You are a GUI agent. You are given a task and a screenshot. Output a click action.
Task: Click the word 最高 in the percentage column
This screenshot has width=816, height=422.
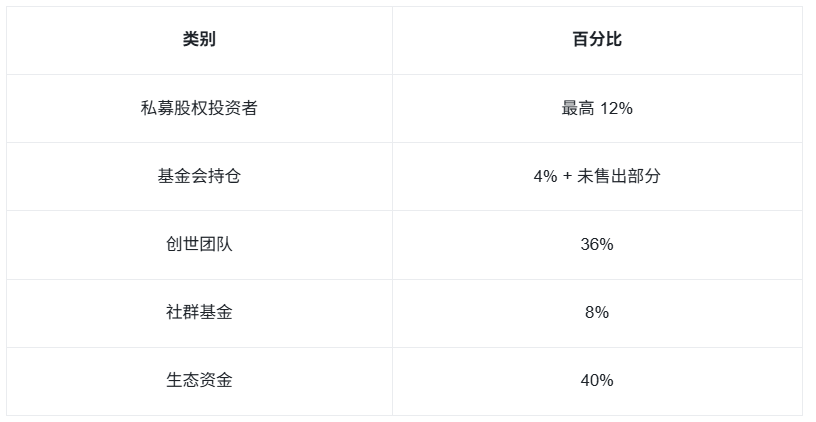(x=578, y=108)
